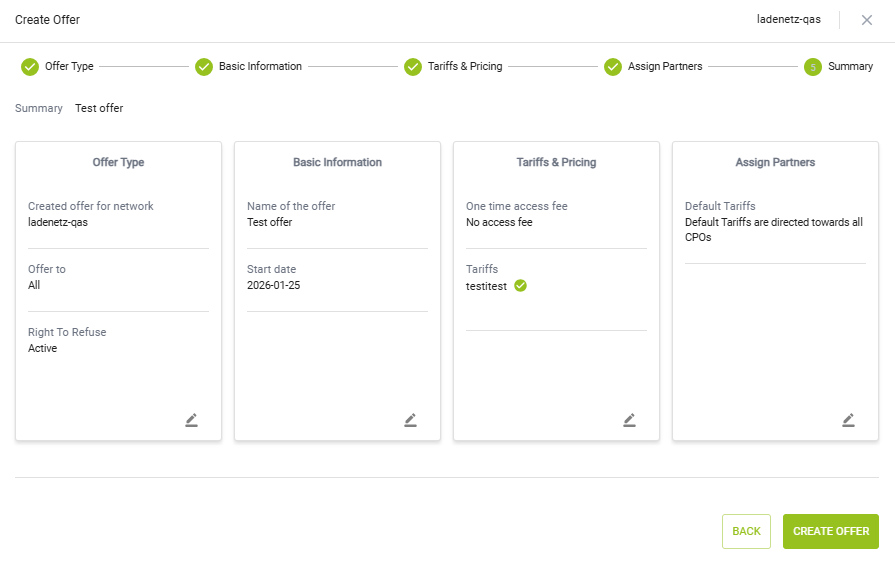The image size is (895, 571).
Task: Select the step 5 Summary circle
Action: tap(813, 67)
